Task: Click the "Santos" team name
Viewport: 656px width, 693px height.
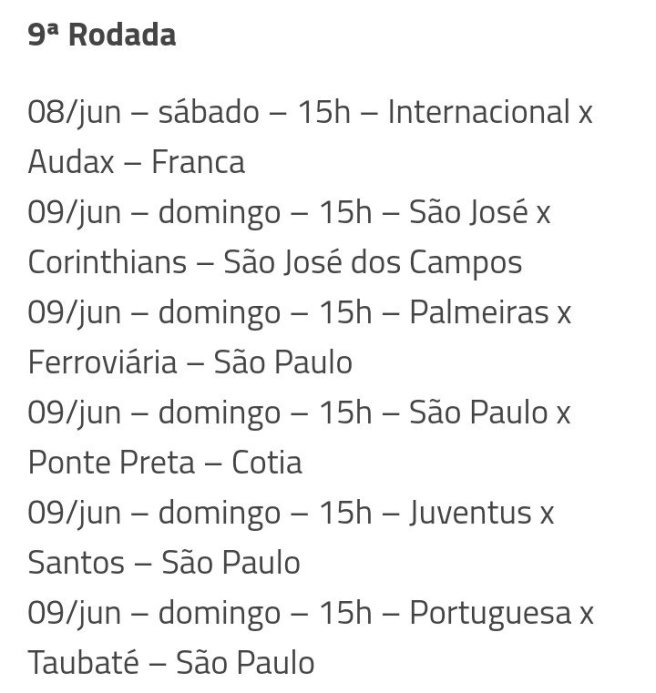Action: tap(76, 562)
